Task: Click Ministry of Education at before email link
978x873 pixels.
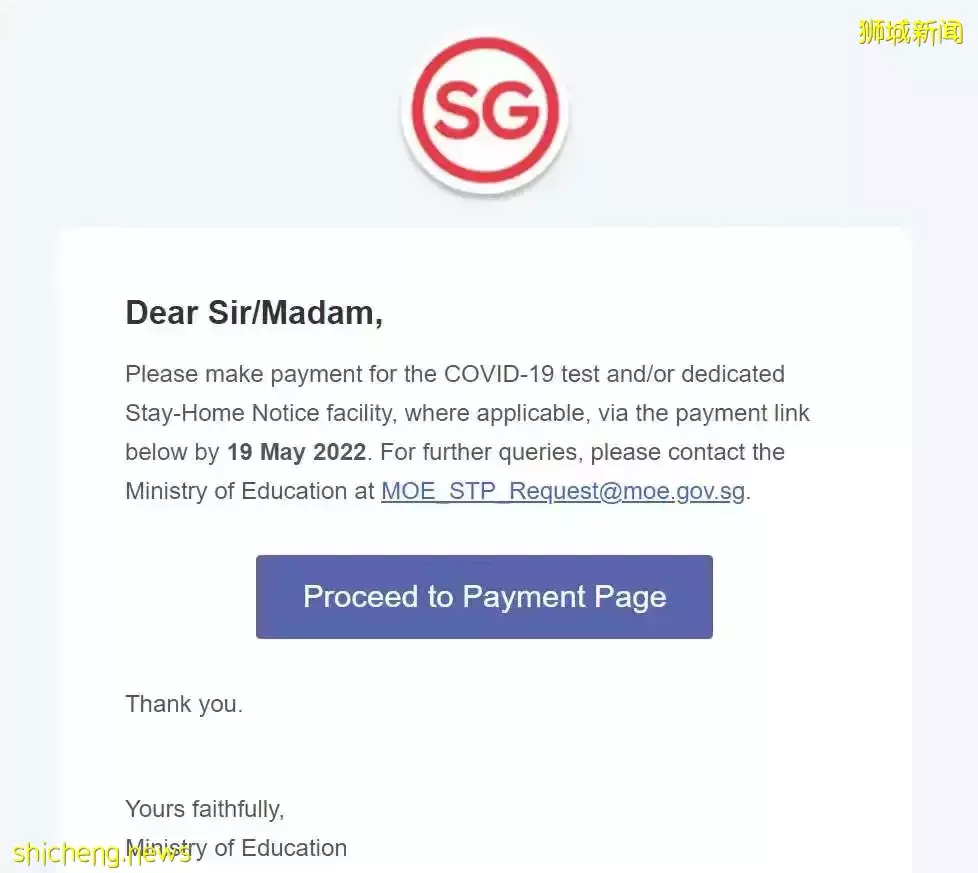Action: click(x=249, y=491)
